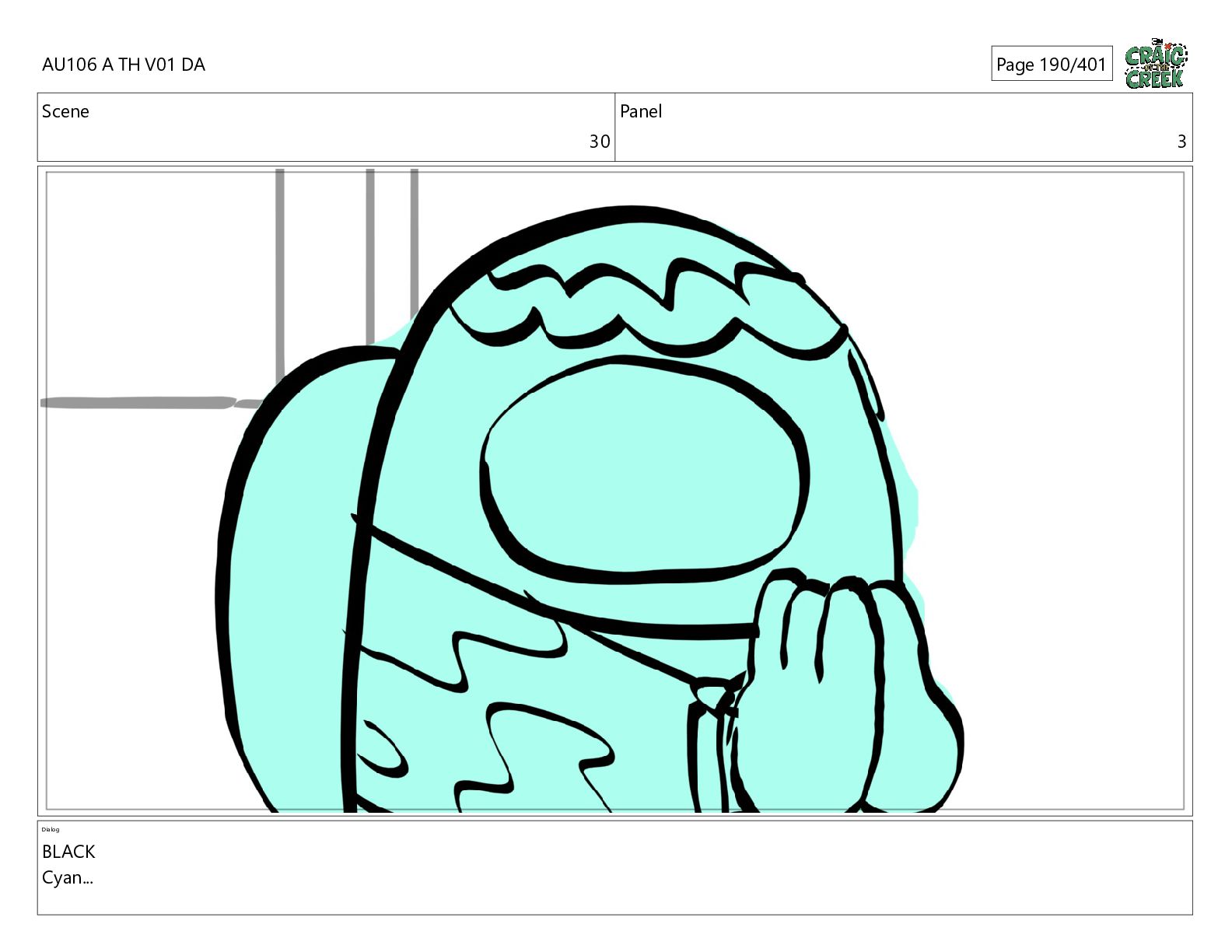Screen dimensions: 1232x952
Task: Click panel number '3'
Action: (x=1181, y=142)
